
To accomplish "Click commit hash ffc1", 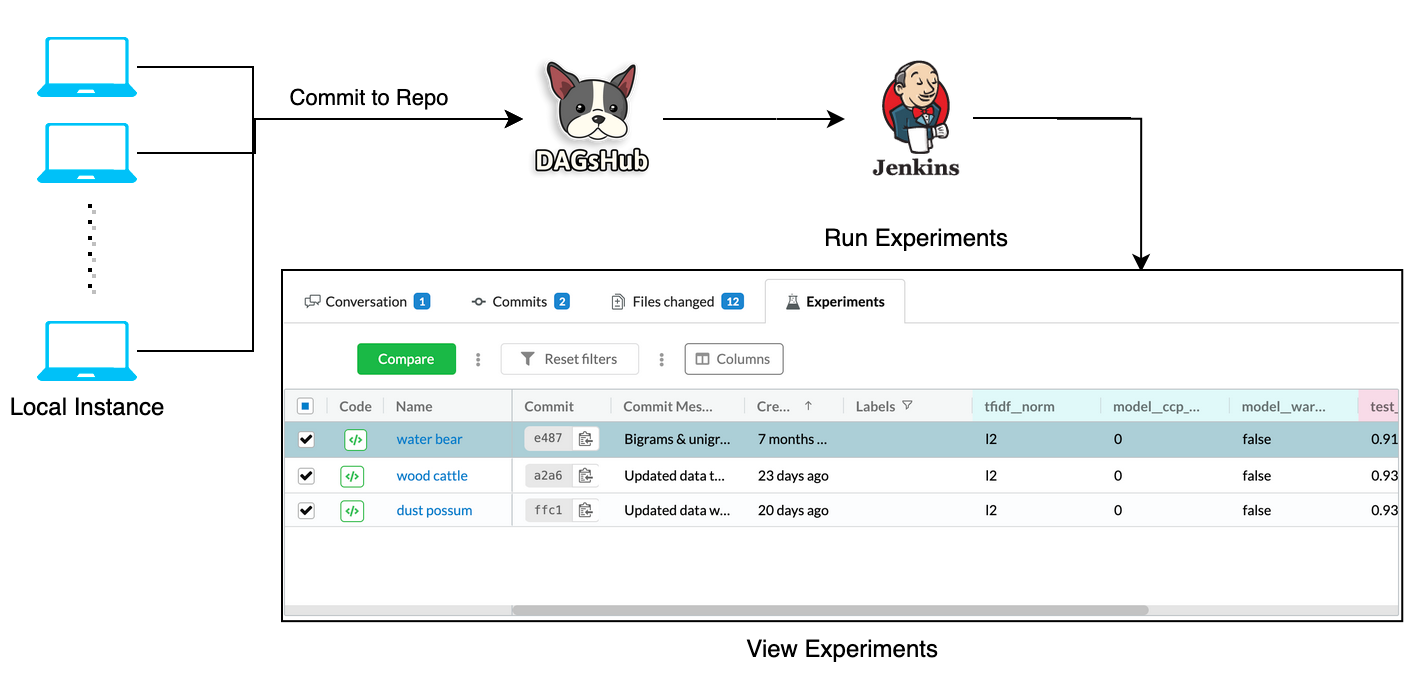I will (548, 510).
